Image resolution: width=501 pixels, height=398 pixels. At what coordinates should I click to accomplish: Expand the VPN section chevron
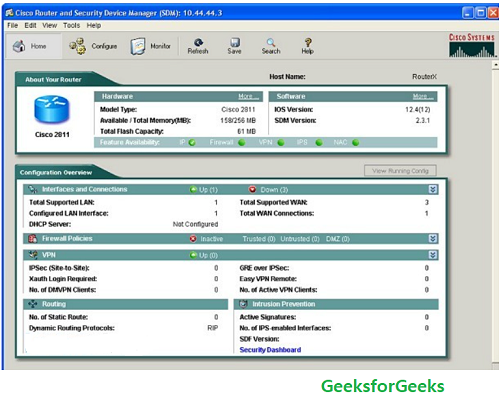[432, 255]
